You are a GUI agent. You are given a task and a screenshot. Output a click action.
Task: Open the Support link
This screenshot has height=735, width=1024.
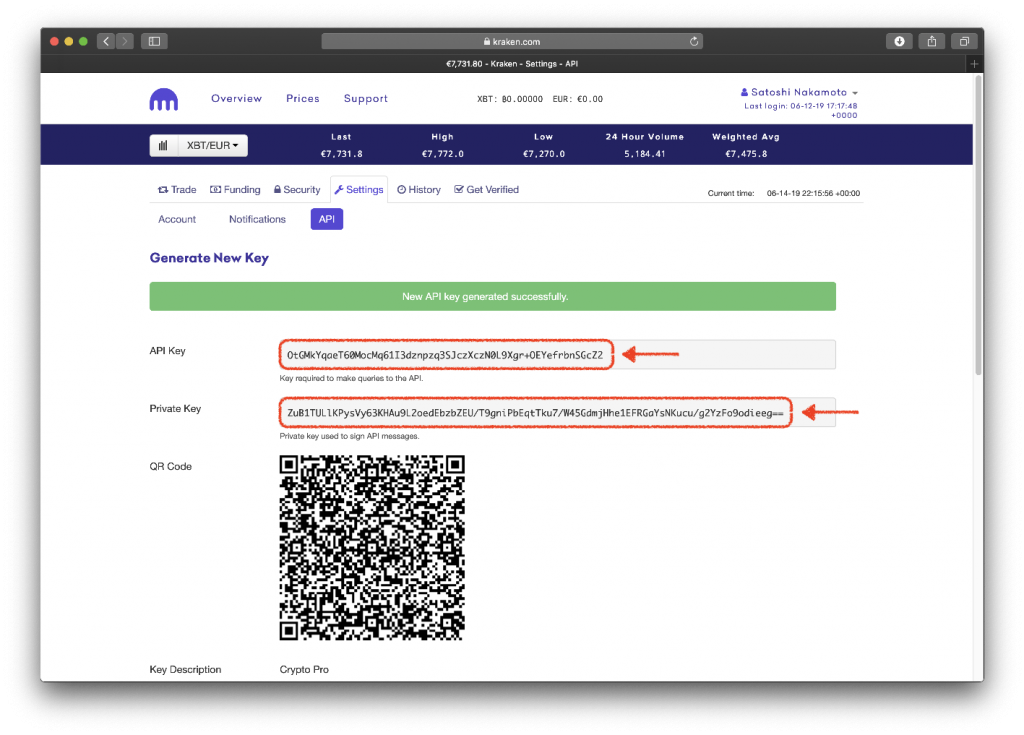coord(366,98)
